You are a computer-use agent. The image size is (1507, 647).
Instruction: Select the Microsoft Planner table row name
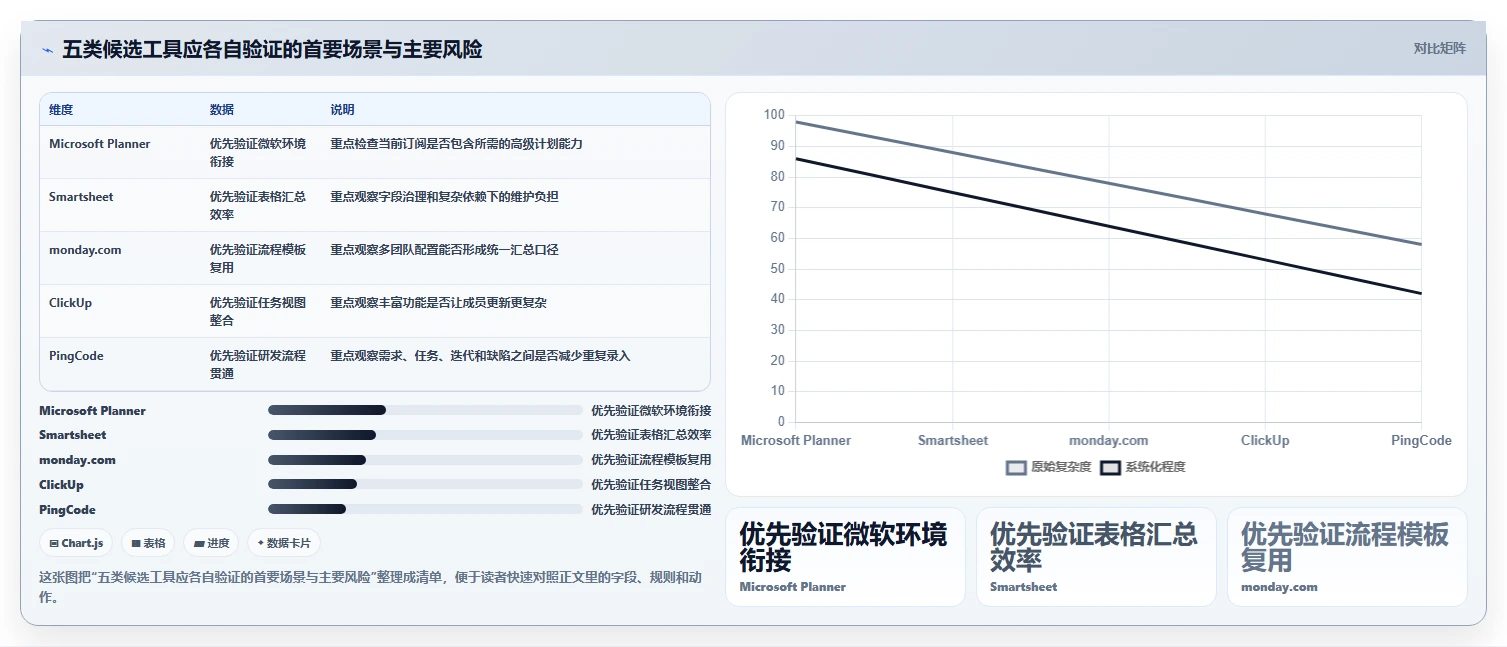coord(100,144)
